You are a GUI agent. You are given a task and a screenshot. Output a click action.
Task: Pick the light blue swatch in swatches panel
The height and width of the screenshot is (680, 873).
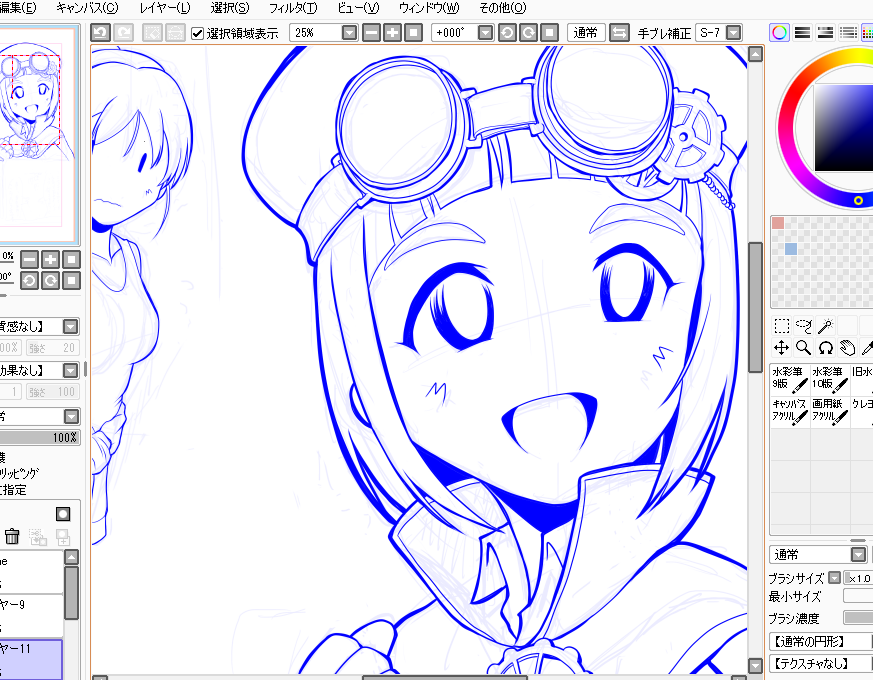(791, 249)
